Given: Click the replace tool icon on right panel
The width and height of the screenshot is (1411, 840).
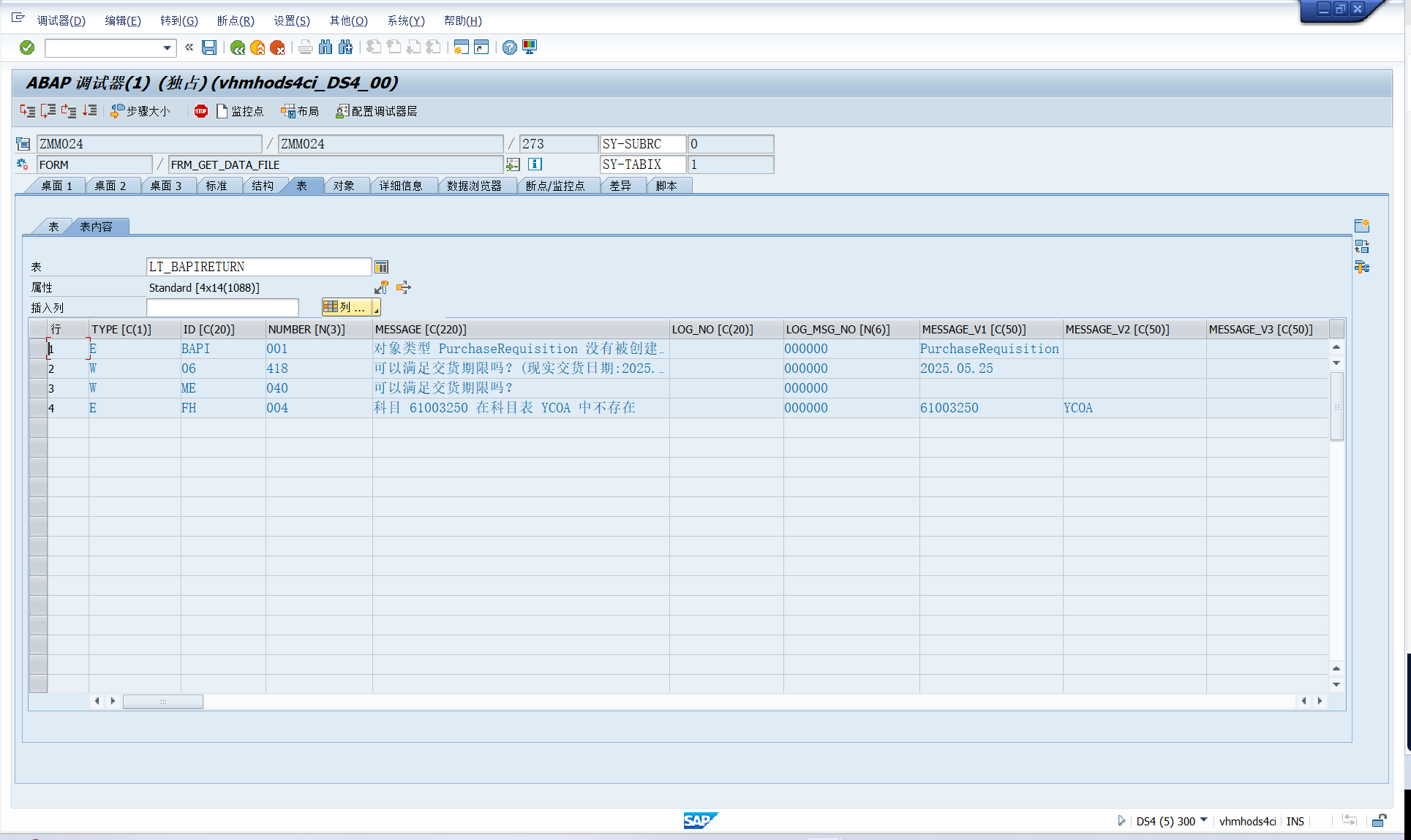Looking at the screenshot, I should 1362,246.
